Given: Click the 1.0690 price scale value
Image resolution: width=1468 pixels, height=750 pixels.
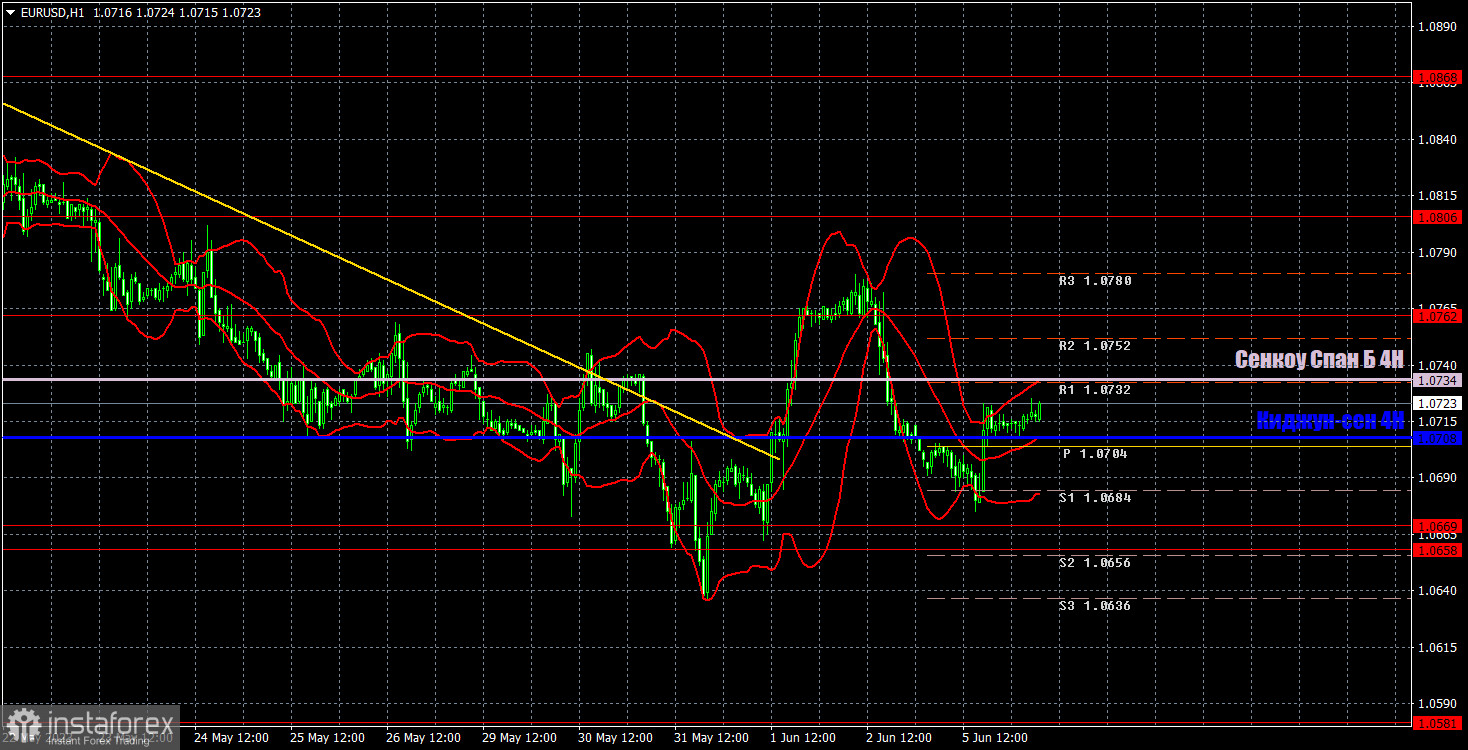Looking at the screenshot, I should (x=1438, y=478).
